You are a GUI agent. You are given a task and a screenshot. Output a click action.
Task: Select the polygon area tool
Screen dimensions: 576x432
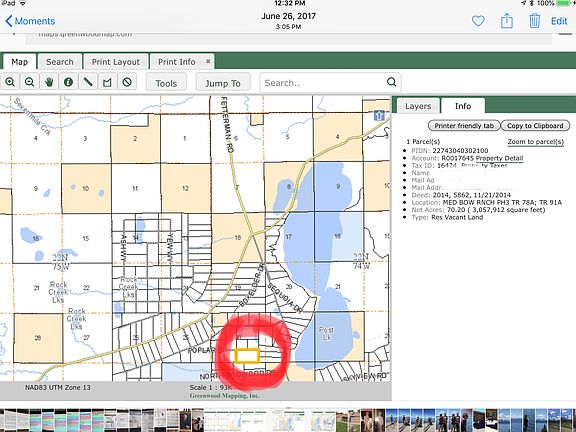[x=107, y=82]
